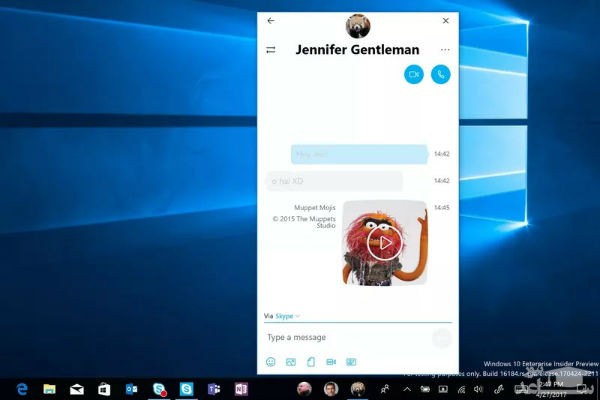Click the send message button
The image size is (600, 400).
(442, 338)
